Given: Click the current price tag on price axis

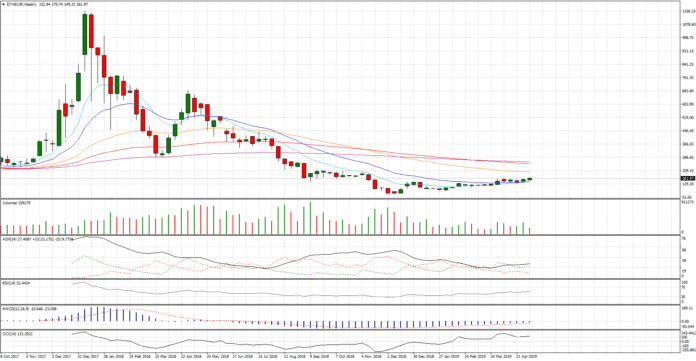Looking at the screenshot, I should [687, 179].
